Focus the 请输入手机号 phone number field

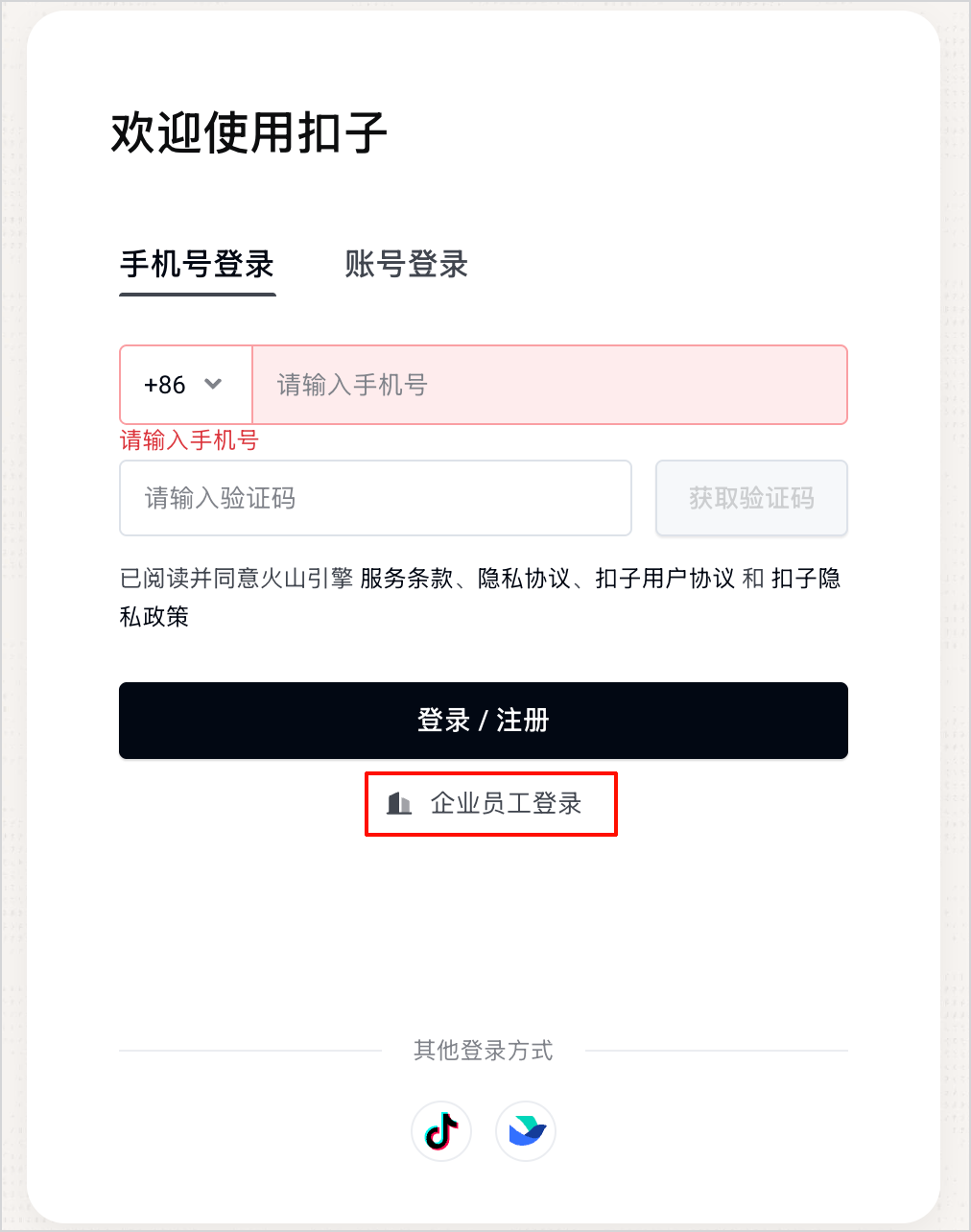click(550, 385)
